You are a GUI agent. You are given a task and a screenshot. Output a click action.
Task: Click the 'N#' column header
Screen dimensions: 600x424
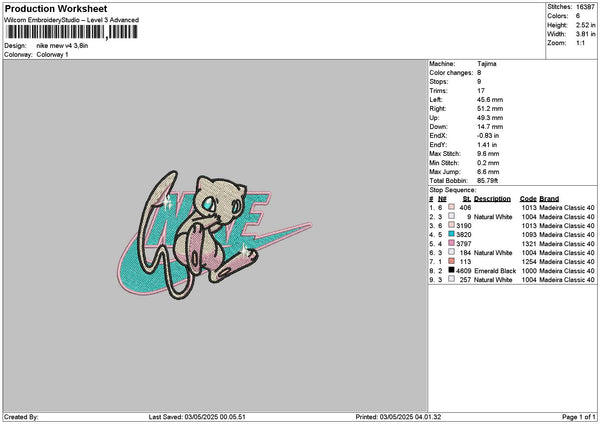442,199
